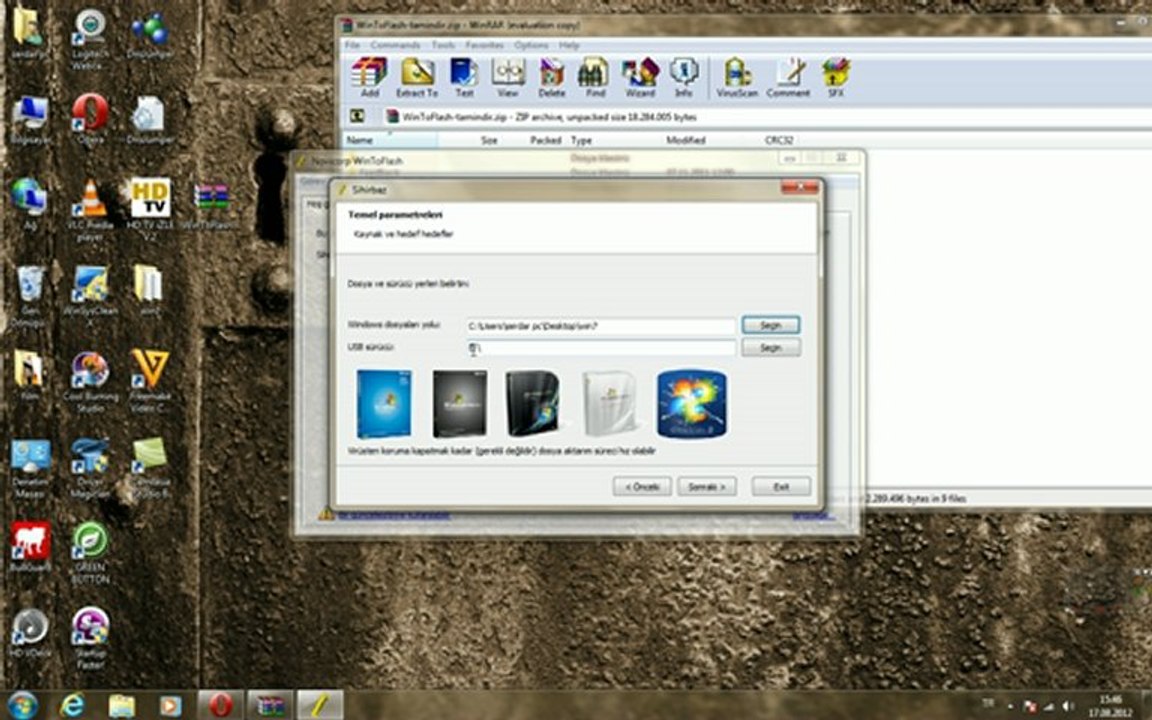Select the win7 folder on the desktop
This screenshot has height=720, width=1152.
pyautogui.click(x=149, y=290)
